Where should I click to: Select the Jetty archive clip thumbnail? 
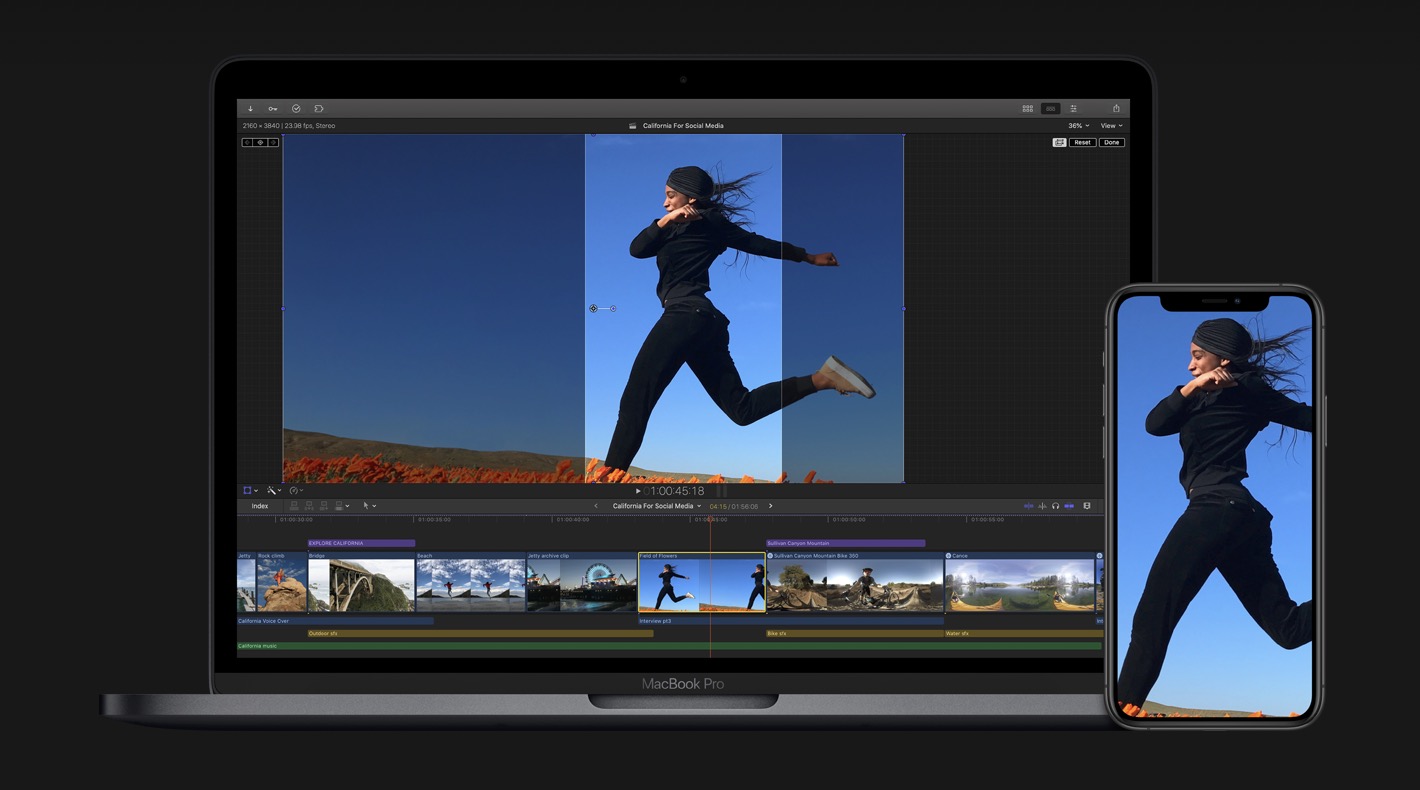(x=582, y=585)
